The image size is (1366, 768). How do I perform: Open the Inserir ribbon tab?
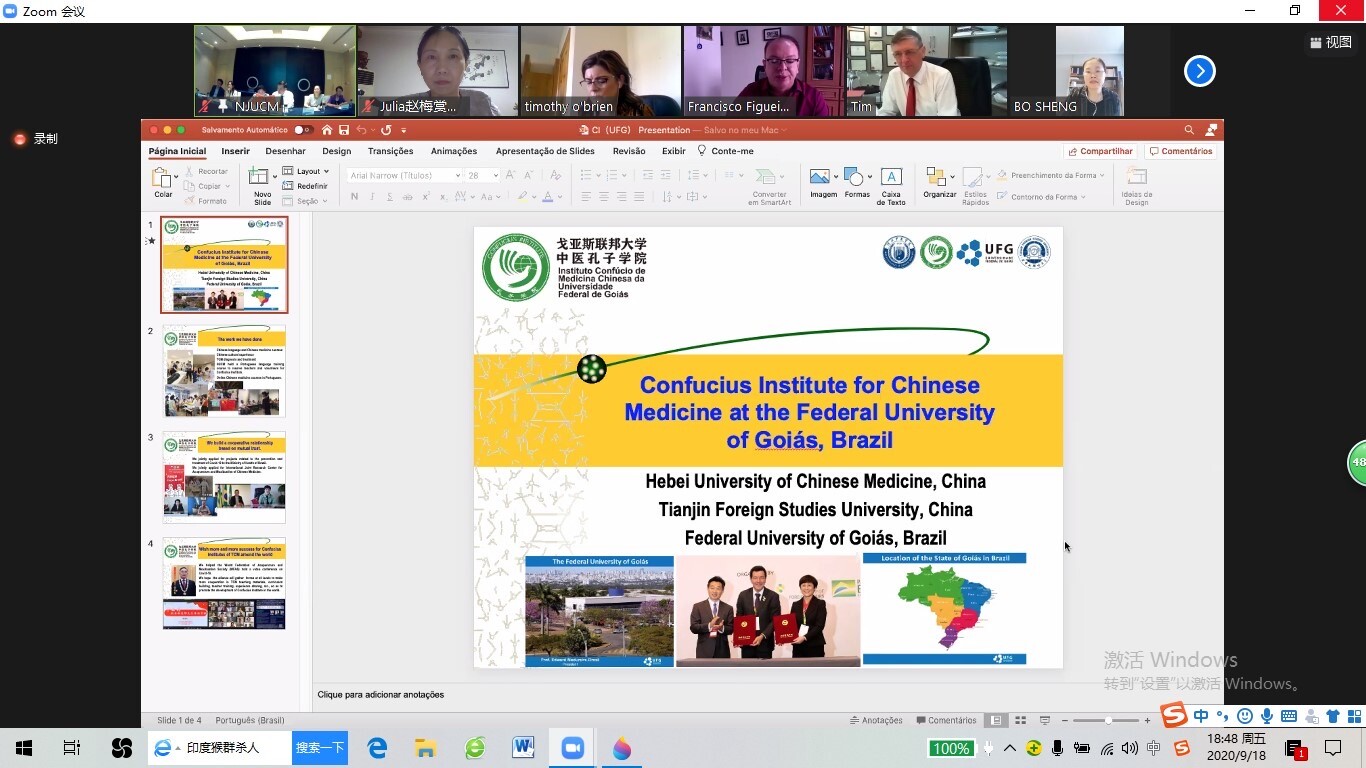click(x=236, y=151)
